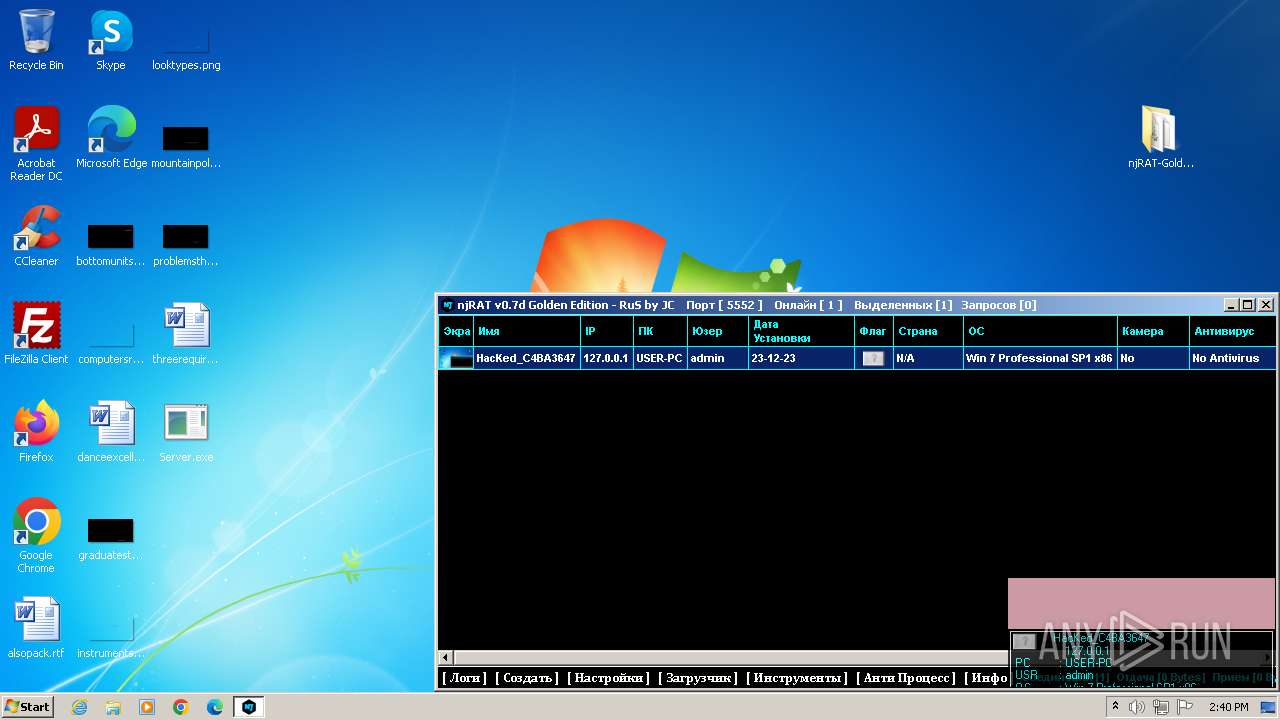The width and height of the screenshot is (1280, 720).
Task: Open the taskbar clock showing 2:40 PM
Action: coord(1228,707)
